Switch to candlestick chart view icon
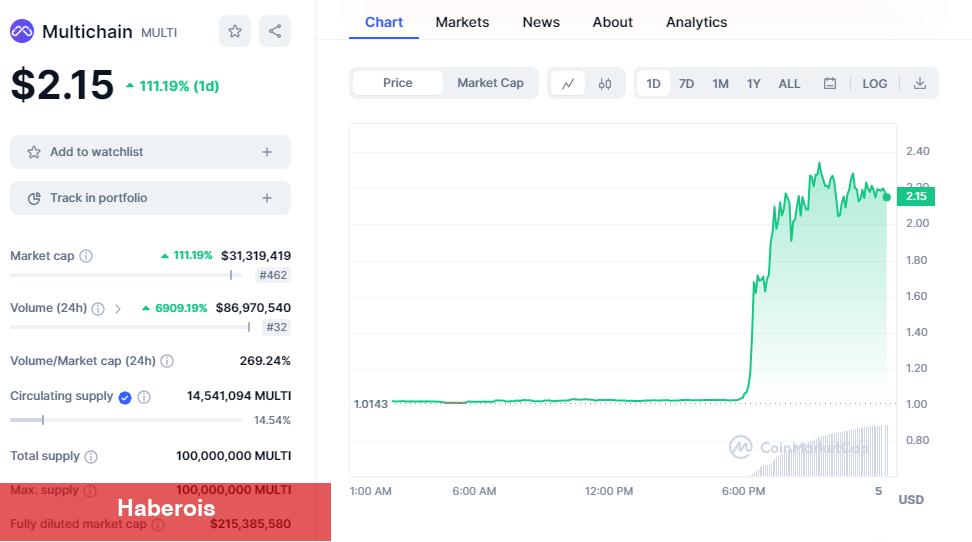Viewport: 972px width, 542px height. 605,84
